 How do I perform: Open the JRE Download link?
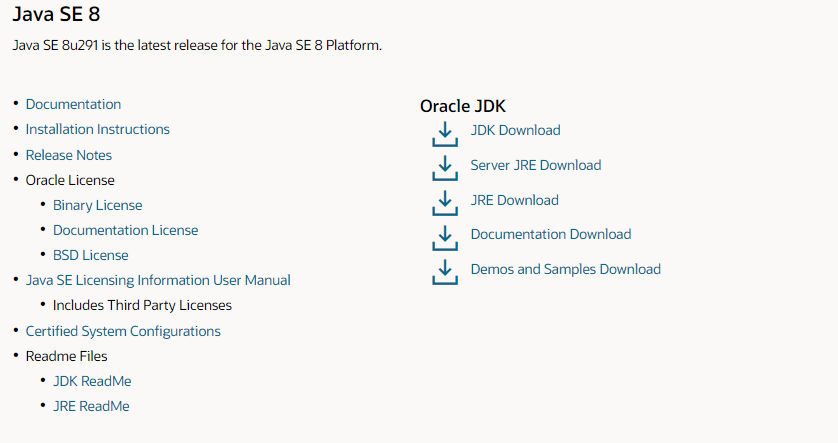pyautogui.click(x=514, y=200)
